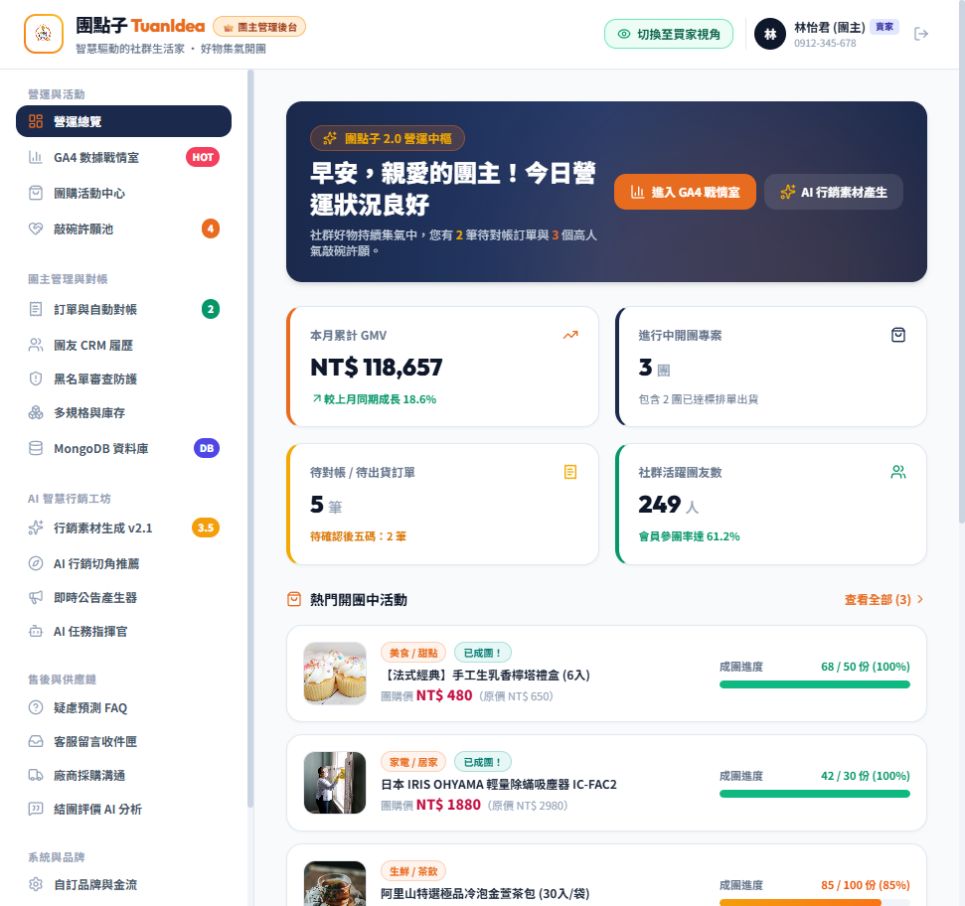Click the users icon on 社群活躍團友數 card
The height and width of the screenshot is (906, 965).
898,472
